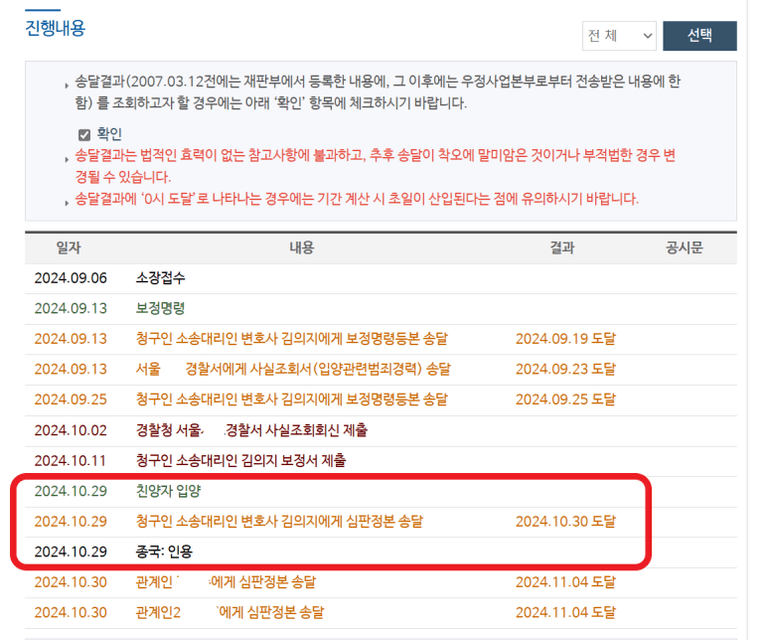Select the 소장접수 entry
Image resolution: width=768 pixels, height=640 pixels.
pos(160,278)
